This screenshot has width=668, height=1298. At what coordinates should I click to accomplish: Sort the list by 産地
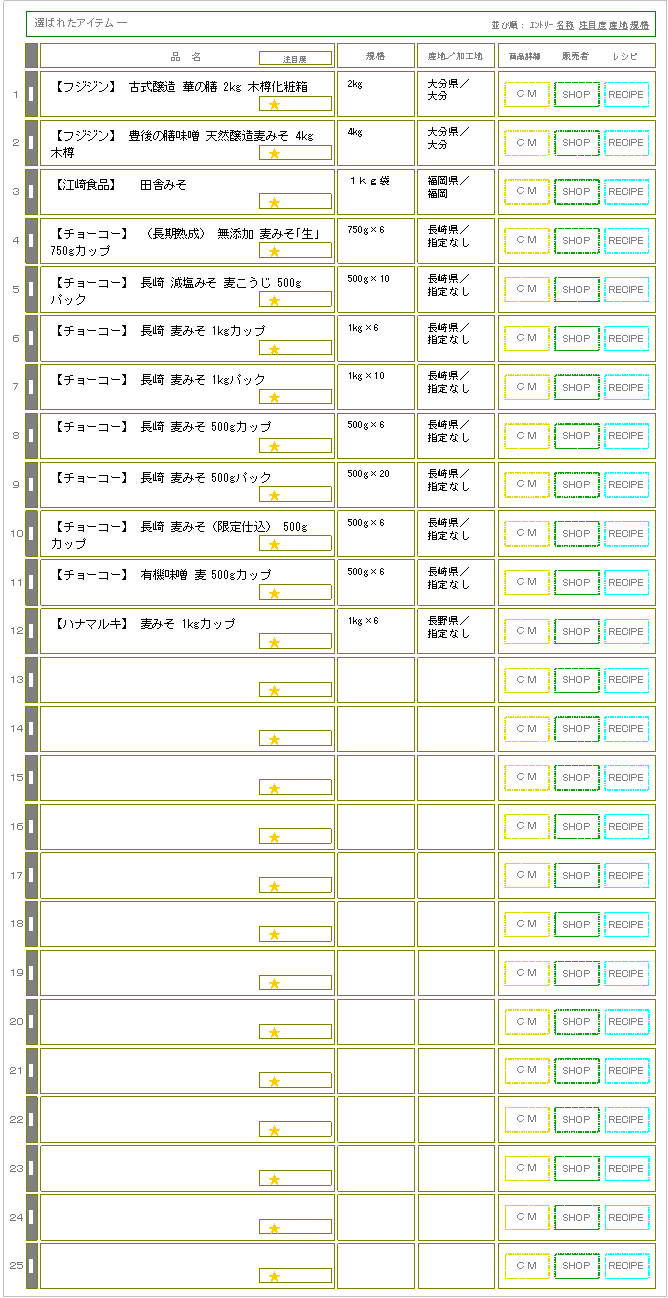pos(618,25)
